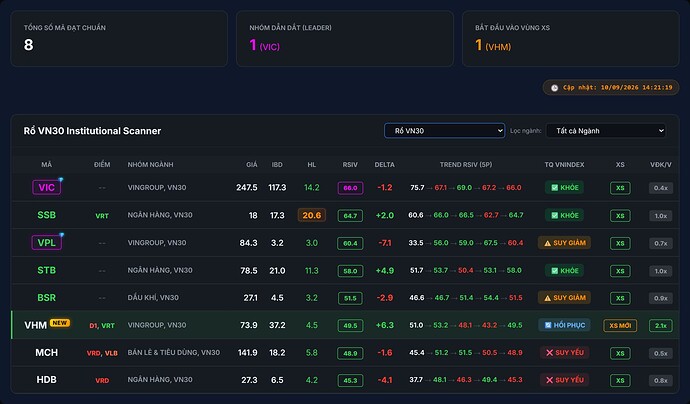Sort by the XS column header
Screen dimensions: 690x404
[620, 165]
